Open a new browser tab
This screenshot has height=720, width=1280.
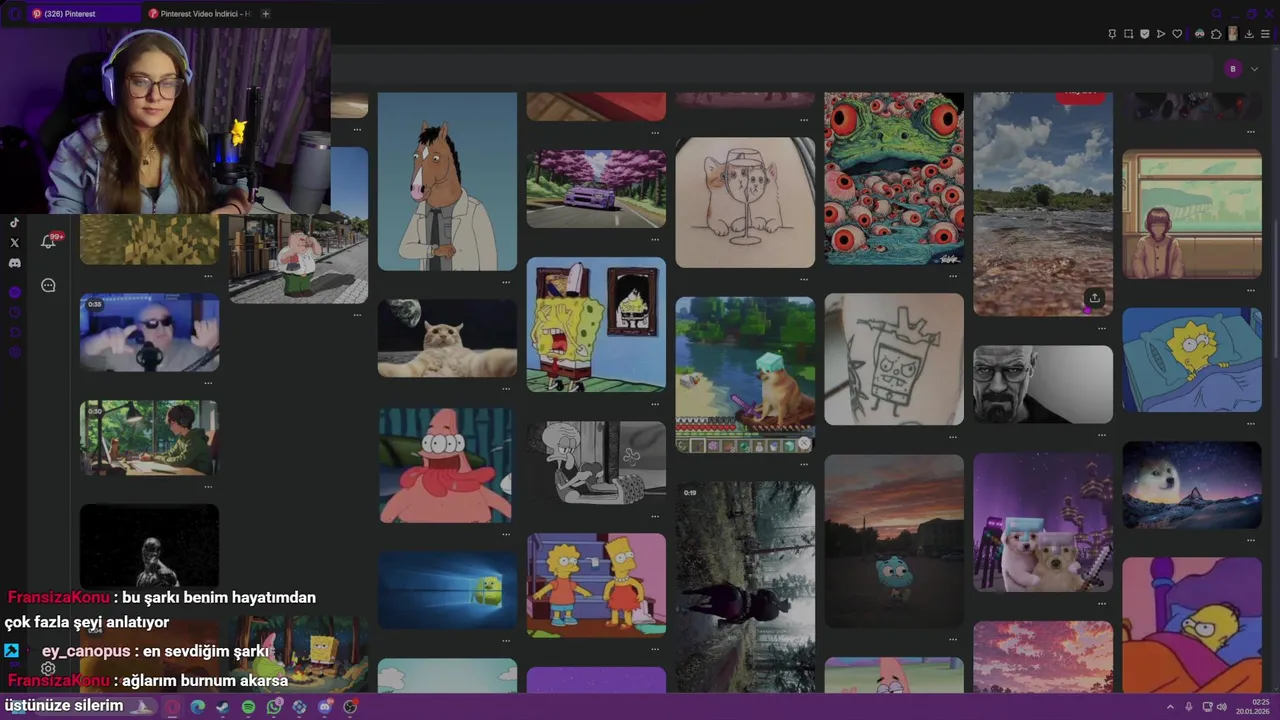(x=265, y=14)
